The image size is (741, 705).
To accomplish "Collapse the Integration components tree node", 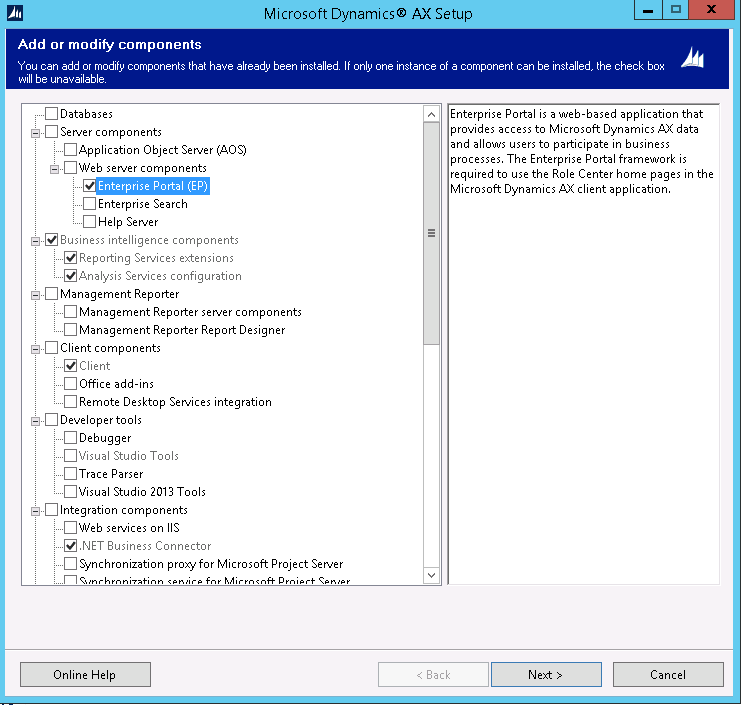I will tap(35, 511).
